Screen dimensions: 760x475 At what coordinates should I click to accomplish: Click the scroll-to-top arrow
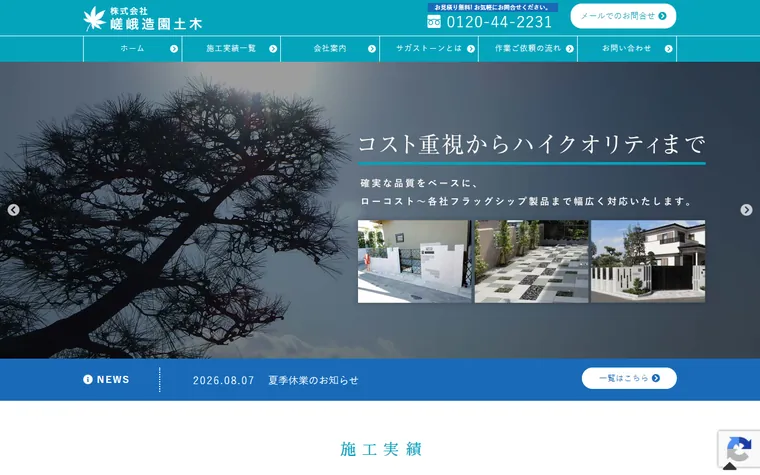729,466
